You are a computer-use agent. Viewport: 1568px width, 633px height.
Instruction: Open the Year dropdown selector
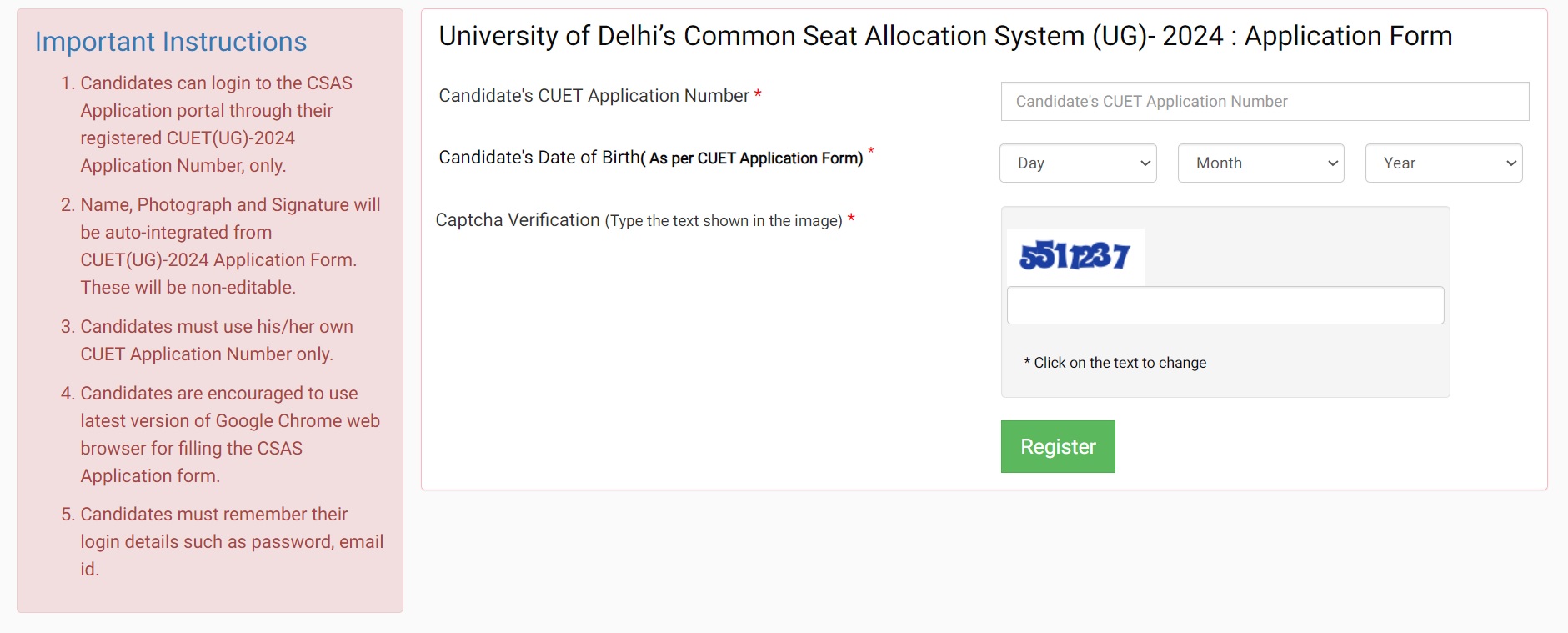[1443, 163]
